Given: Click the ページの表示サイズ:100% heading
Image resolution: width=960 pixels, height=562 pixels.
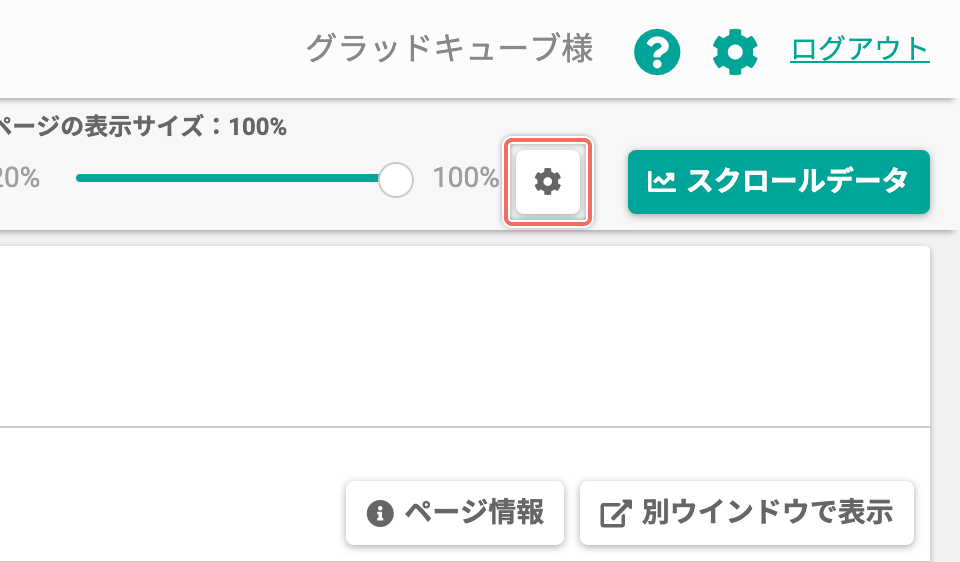Looking at the screenshot, I should (x=143, y=127).
